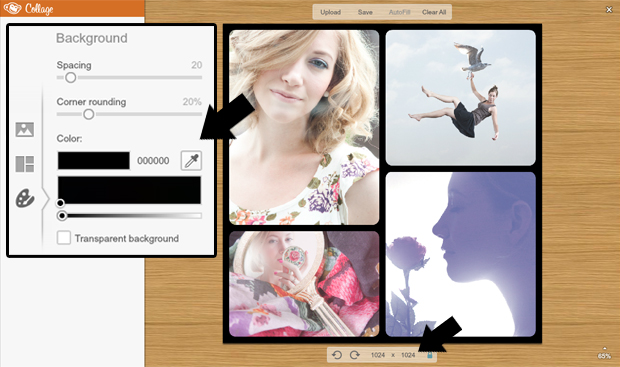This screenshot has width=620, height=367.
Task: Click the redo arrow below the collage
Action: click(355, 355)
